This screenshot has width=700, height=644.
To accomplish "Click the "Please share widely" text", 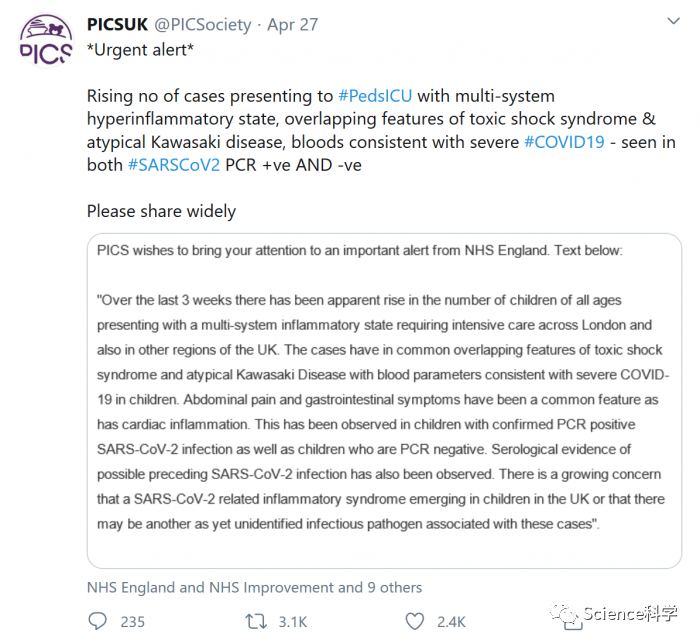I will click(161, 211).
